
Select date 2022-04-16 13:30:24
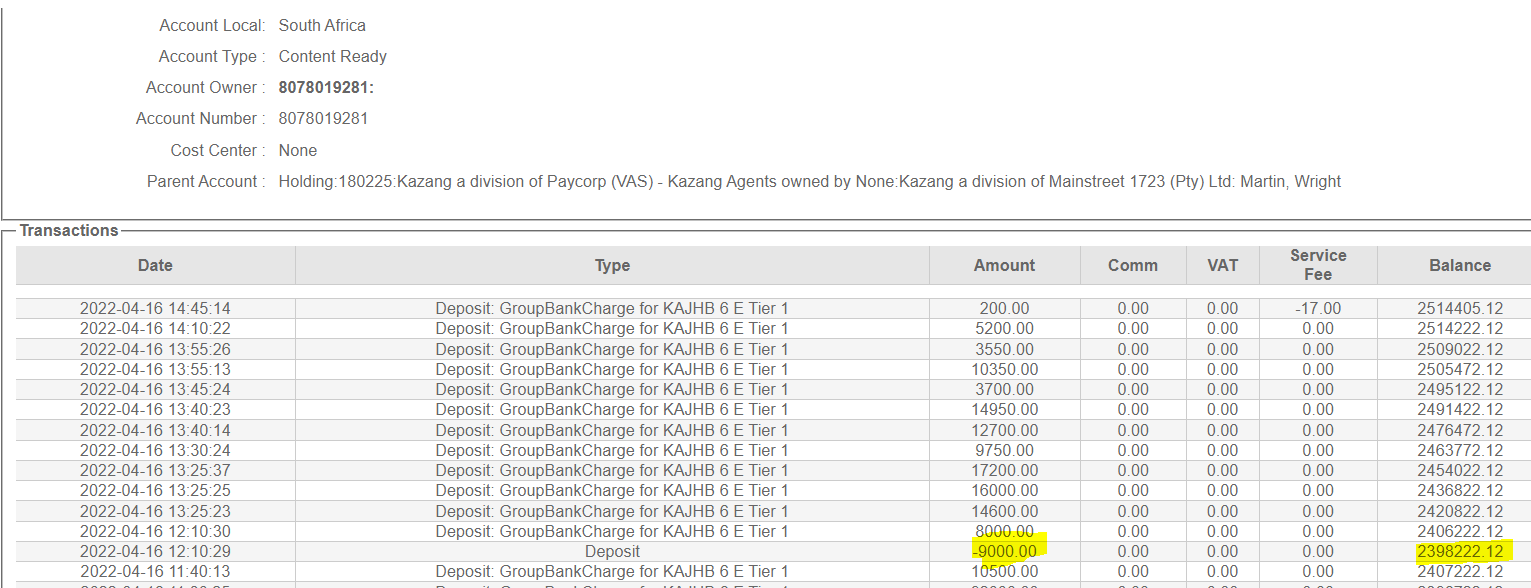[155, 450]
